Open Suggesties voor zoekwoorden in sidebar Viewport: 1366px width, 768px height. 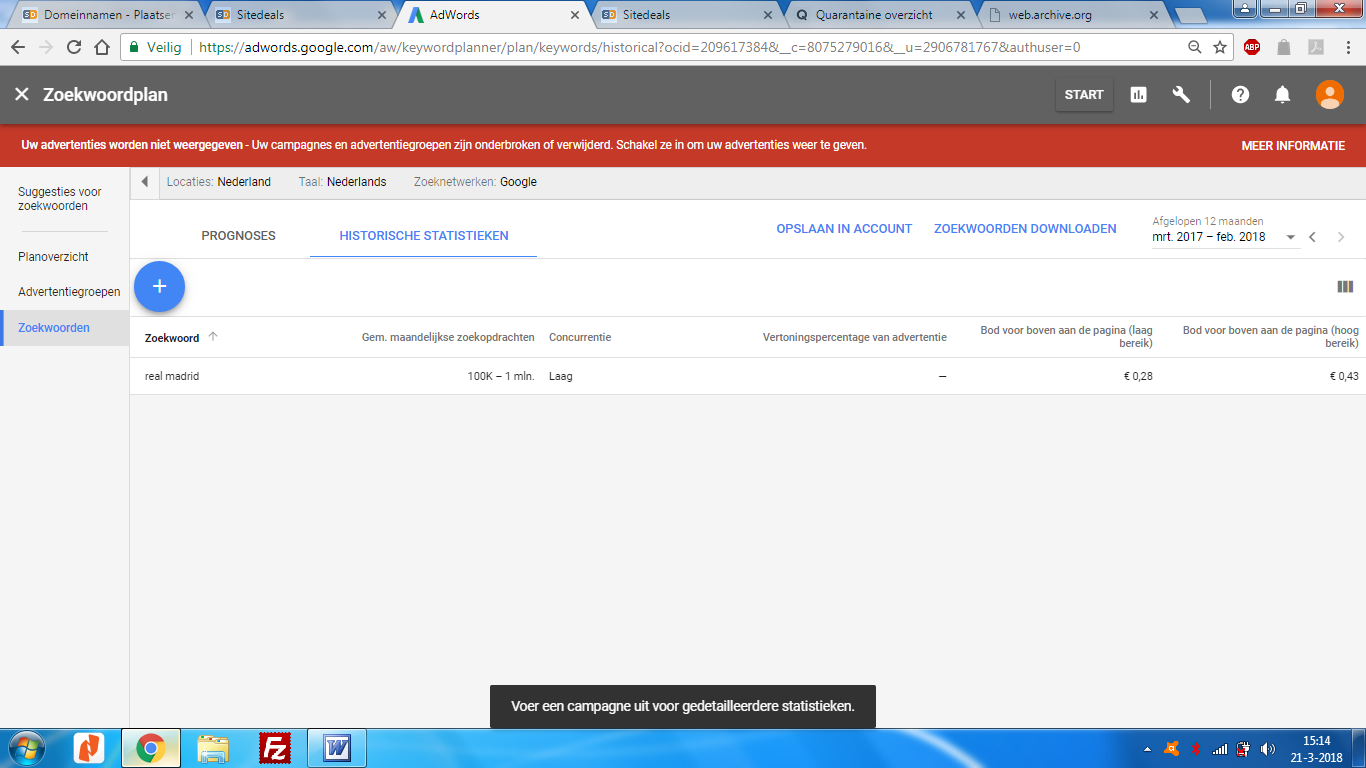coord(60,199)
